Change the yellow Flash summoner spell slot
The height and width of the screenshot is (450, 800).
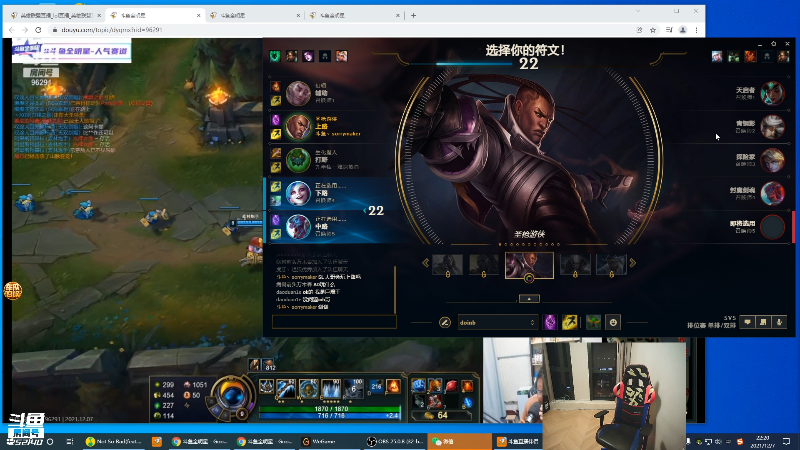point(570,322)
